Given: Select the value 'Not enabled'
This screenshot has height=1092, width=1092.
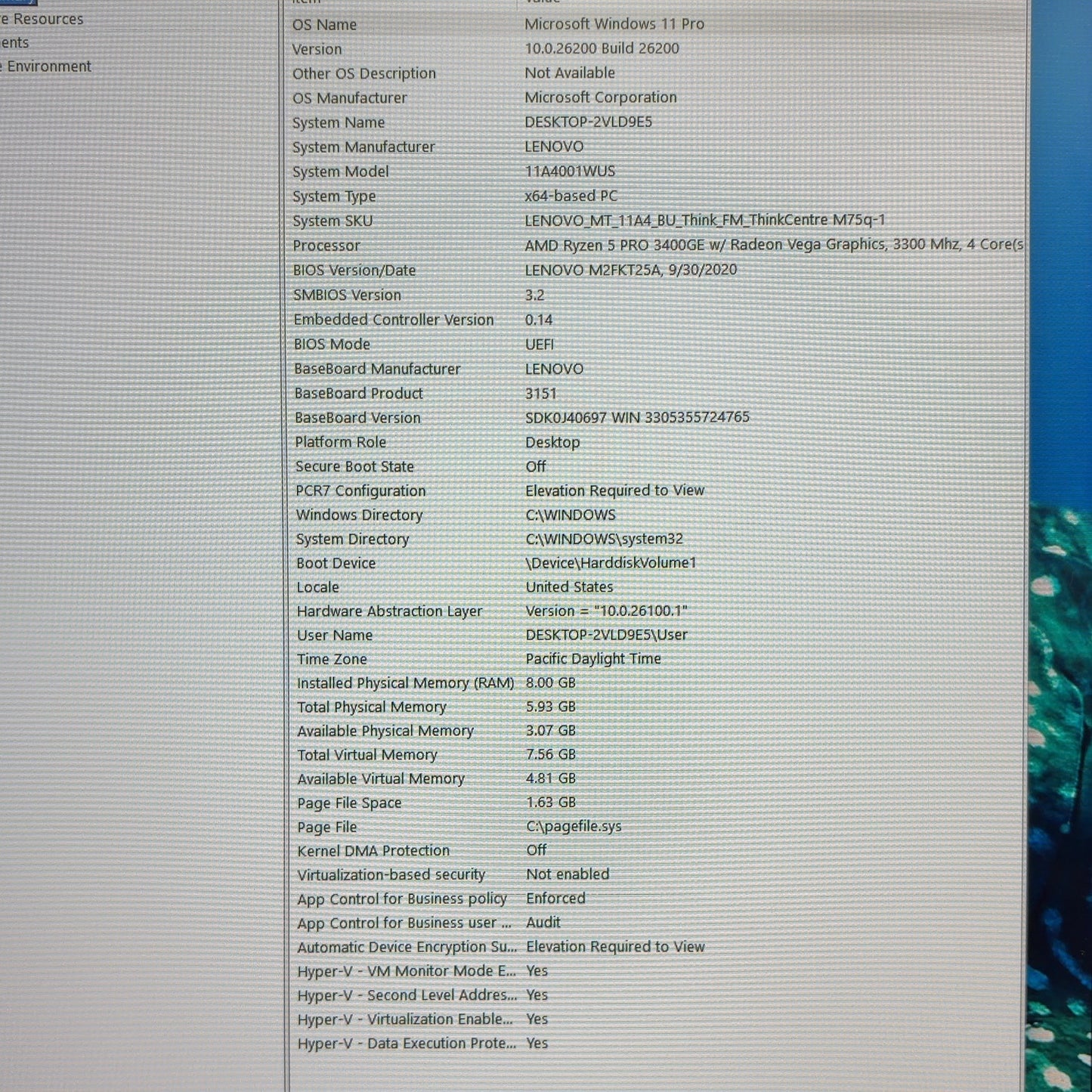Looking at the screenshot, I should [568, 874].
